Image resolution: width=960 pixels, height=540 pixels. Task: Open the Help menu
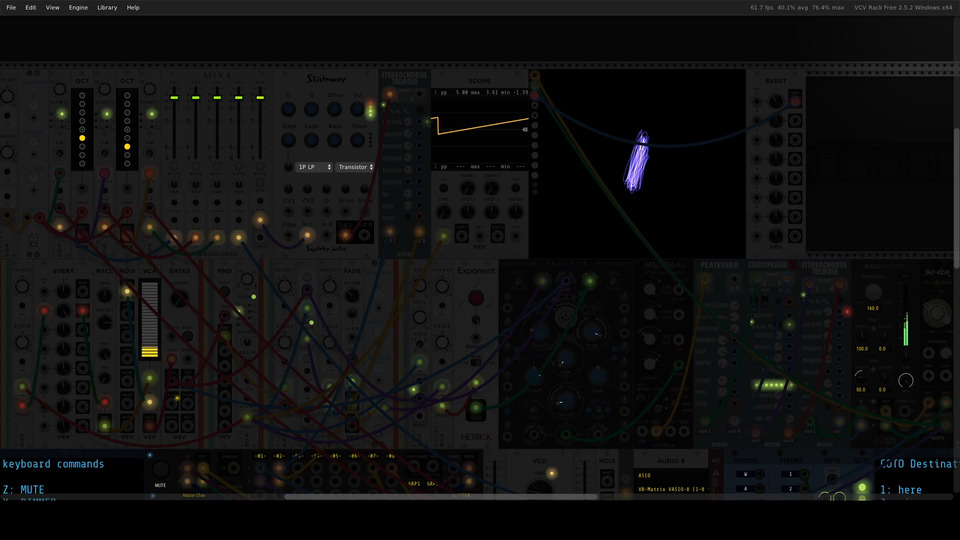point(133,7)
